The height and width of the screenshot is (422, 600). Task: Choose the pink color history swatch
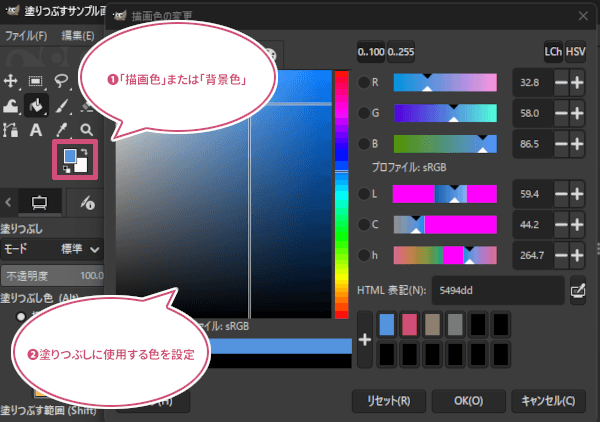pos(409,324)
